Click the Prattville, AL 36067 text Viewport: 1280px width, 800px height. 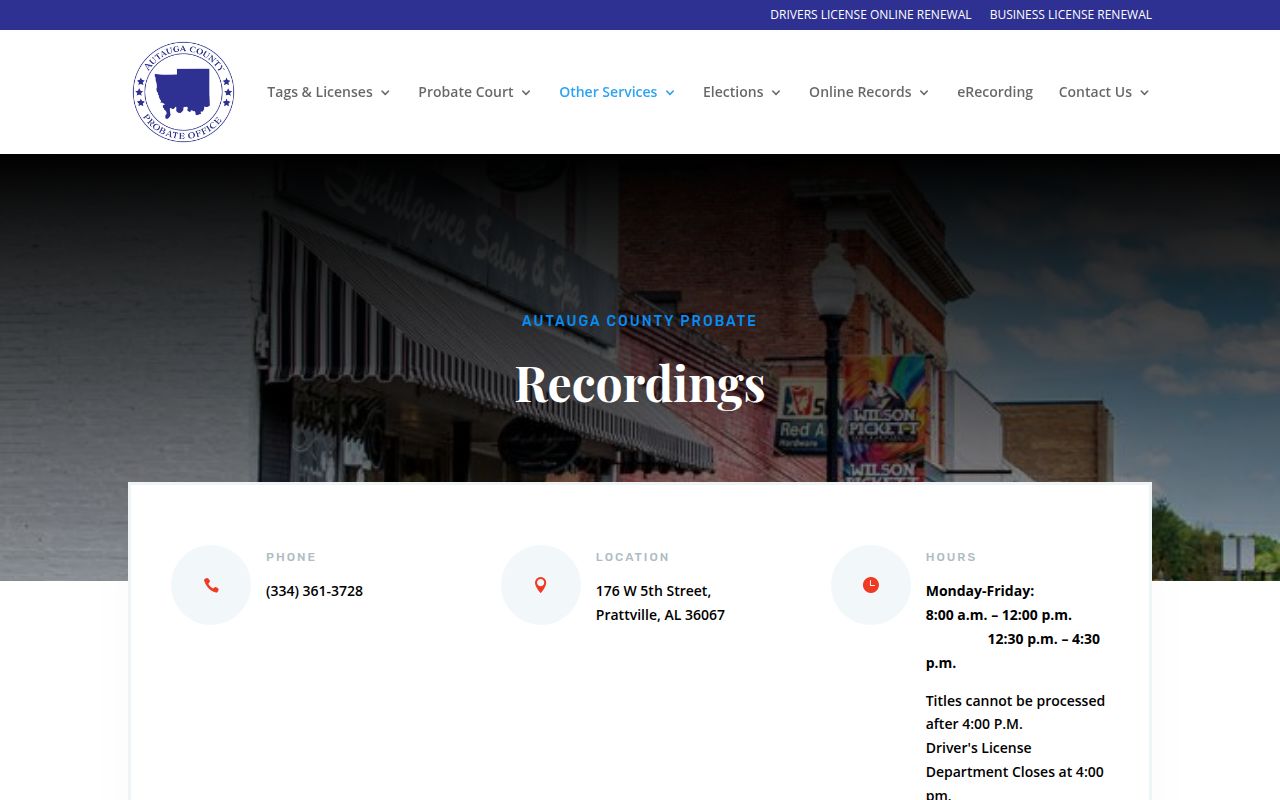(660, 615)
